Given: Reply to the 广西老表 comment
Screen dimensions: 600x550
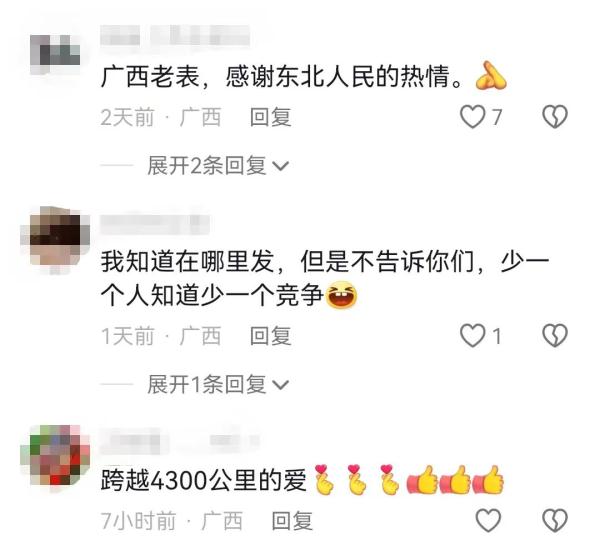Looking at the screenshot, I should [x=271, y=117].
